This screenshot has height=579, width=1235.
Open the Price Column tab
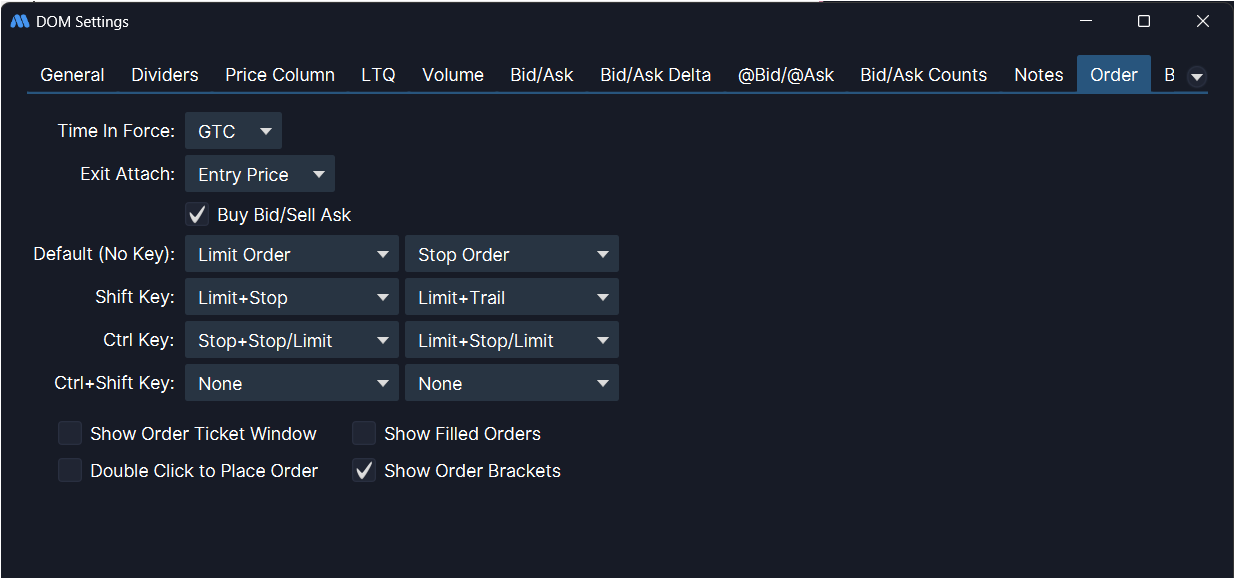[x=280, y=75]
